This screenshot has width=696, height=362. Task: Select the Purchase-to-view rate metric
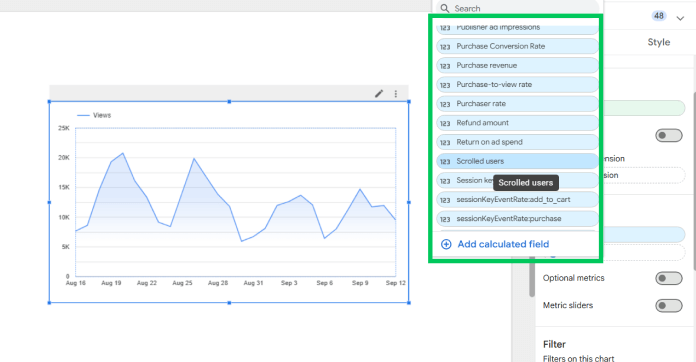pyautogui.click(x=517, y=84)
